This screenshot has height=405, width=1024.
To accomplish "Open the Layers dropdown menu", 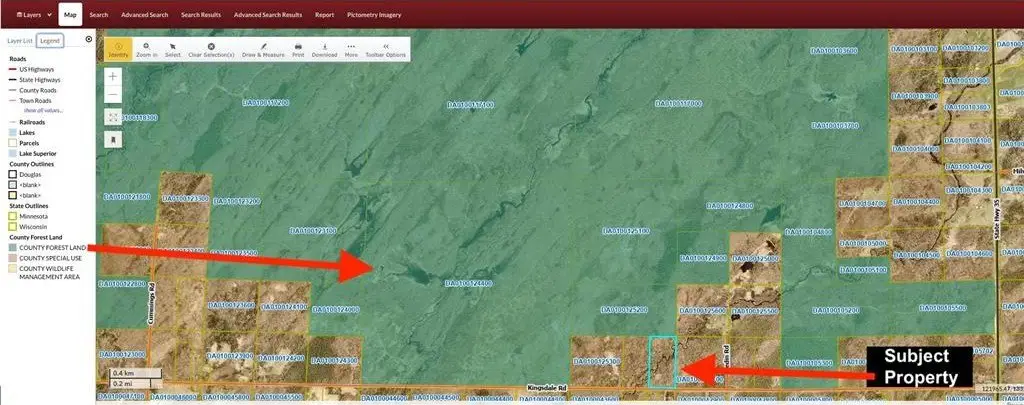I will coord(30,16).
